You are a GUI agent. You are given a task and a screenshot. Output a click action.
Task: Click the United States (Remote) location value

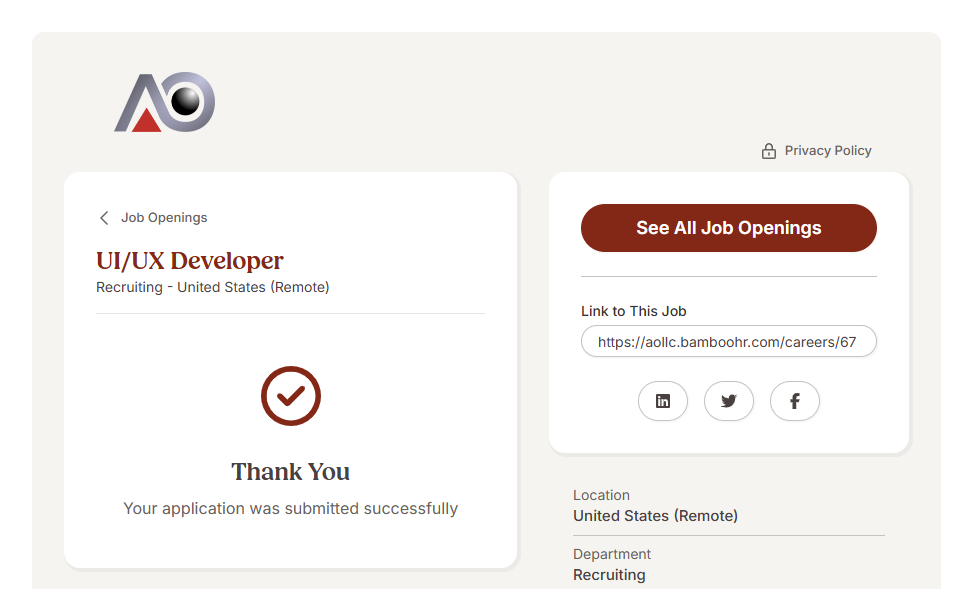(x=655, y=516)
